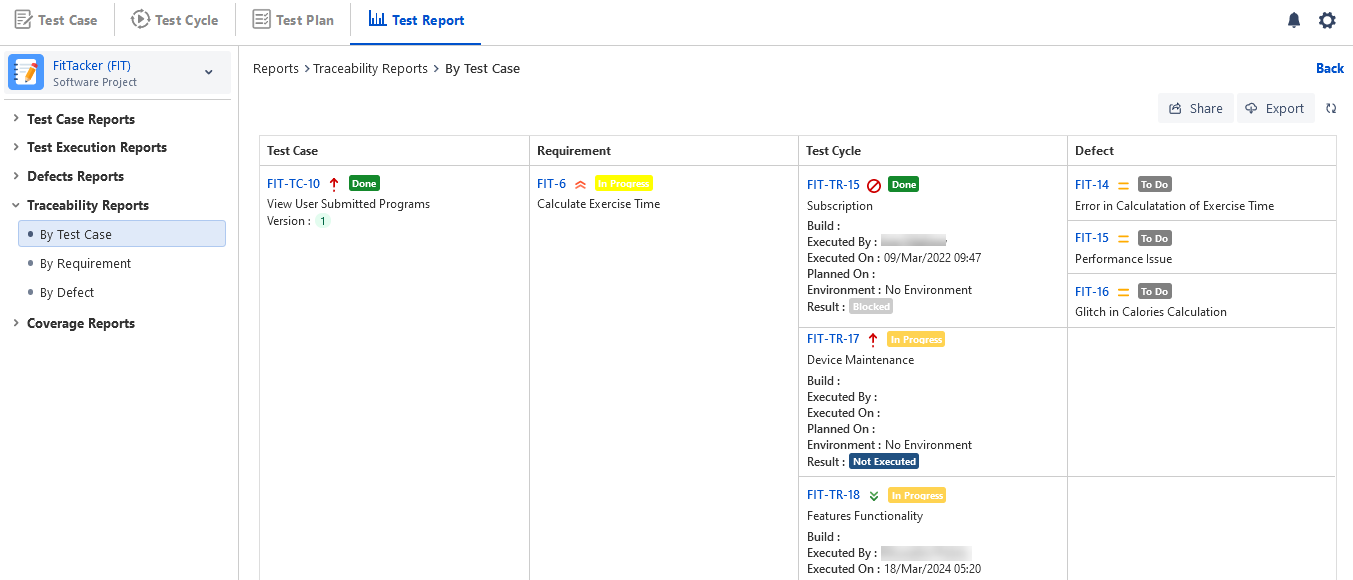Click Not Executed result badge
This screenshot has width=1353, height=580.
pyautogui.click(x=884, y=462)
